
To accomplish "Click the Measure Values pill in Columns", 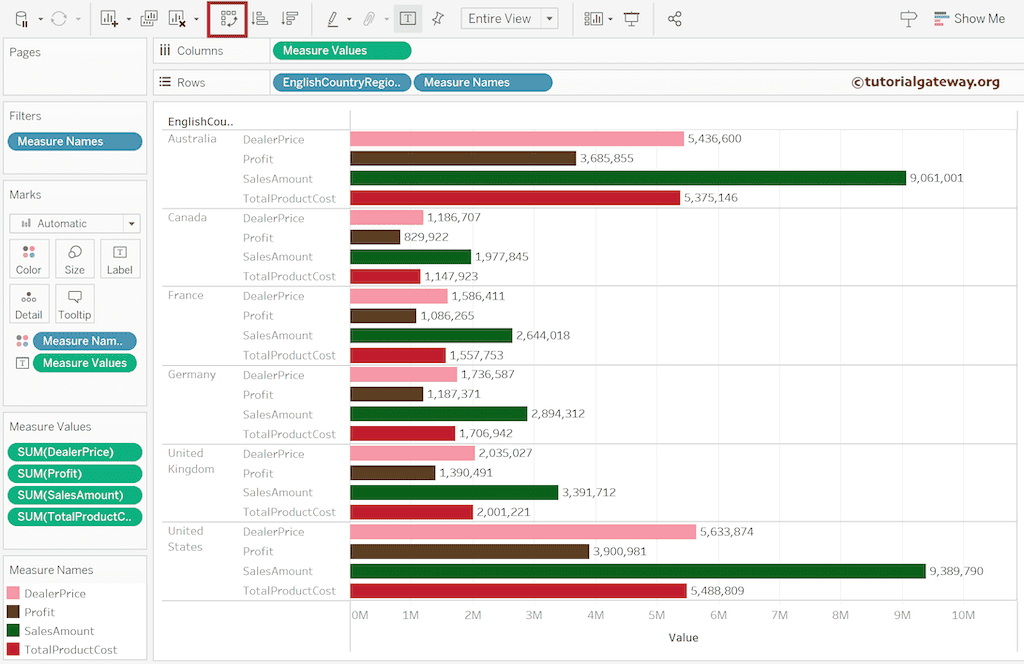I will (341, 51).
